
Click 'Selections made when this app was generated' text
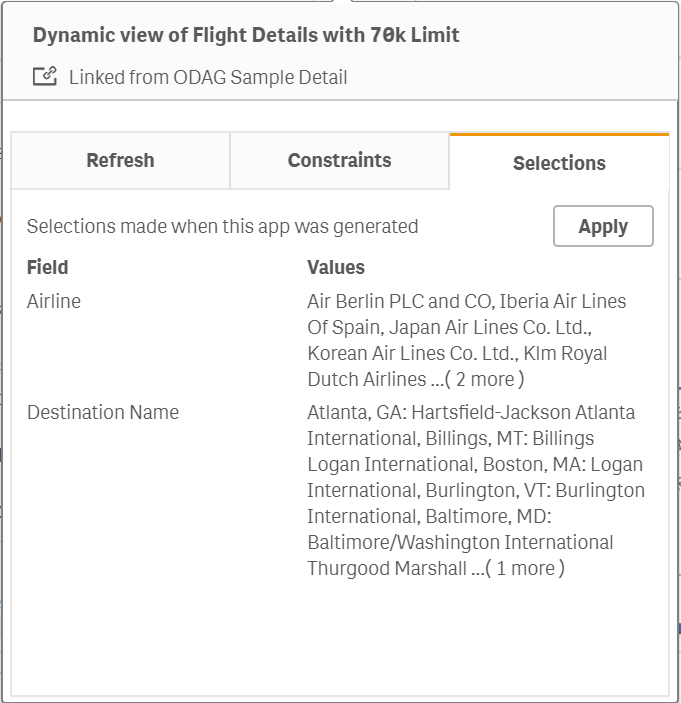point(222,226)
